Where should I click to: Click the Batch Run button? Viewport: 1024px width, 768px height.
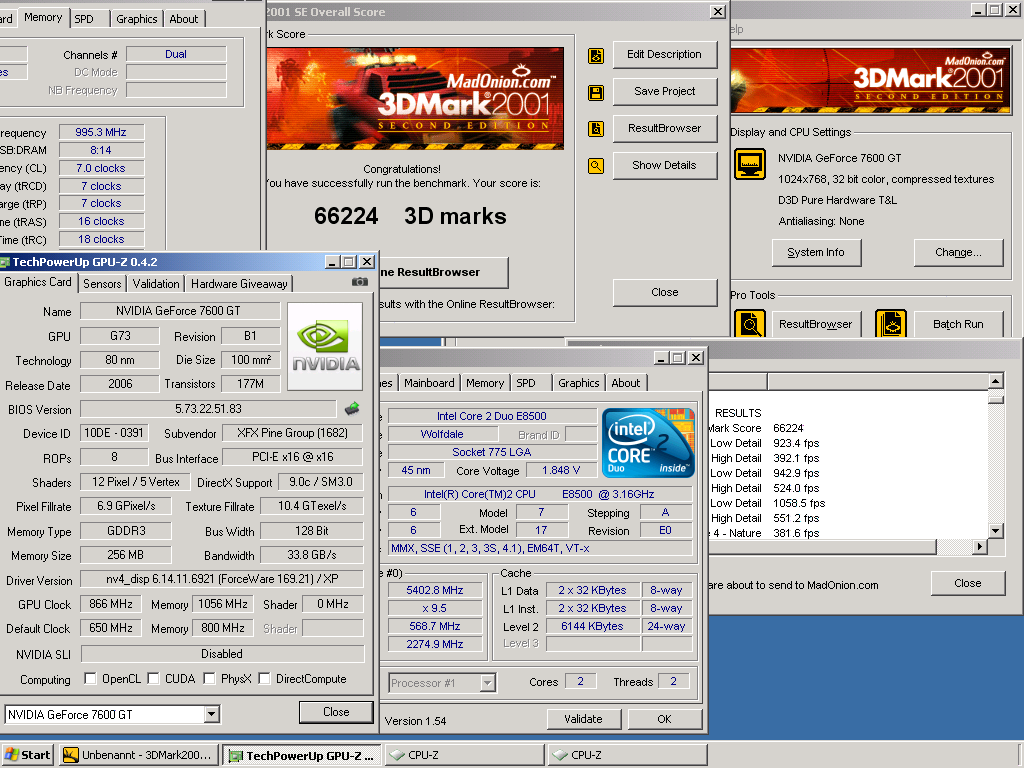pyautogui.click(x=958, y=324)
